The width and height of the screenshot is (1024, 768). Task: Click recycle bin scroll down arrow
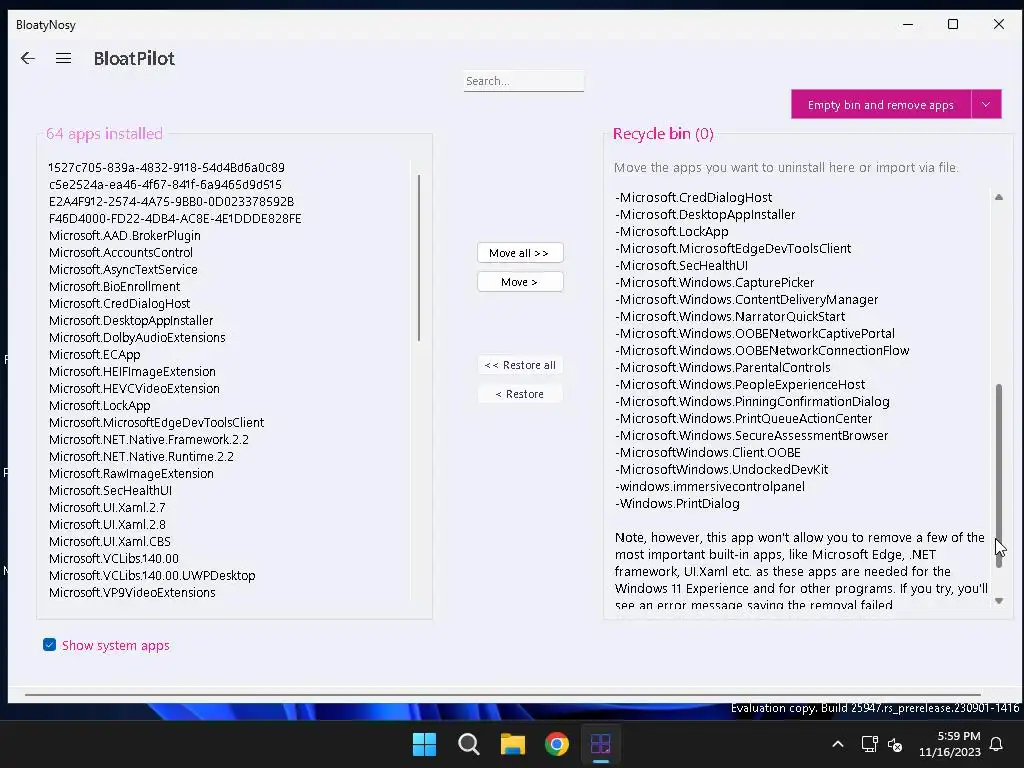[999, 601]
